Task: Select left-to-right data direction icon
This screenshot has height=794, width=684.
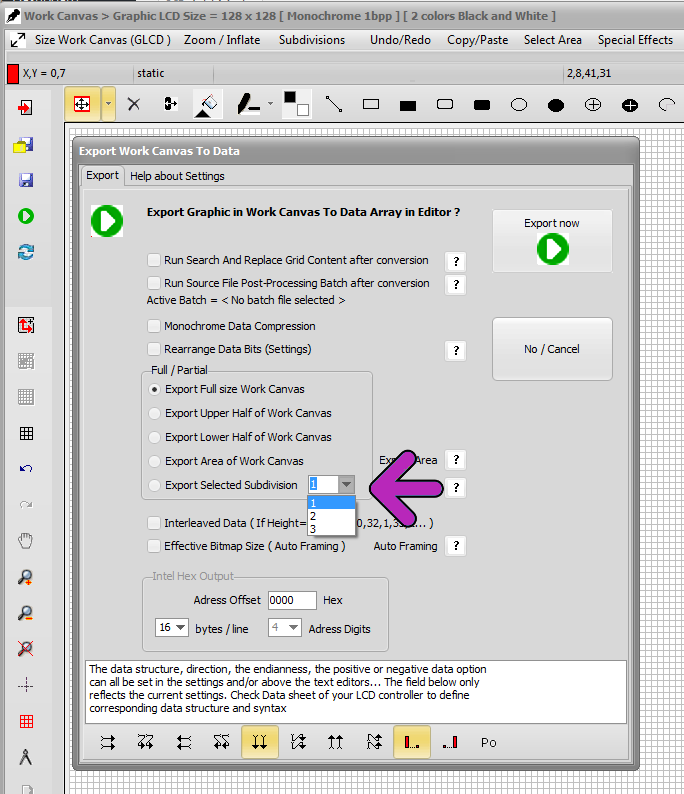Action: point(108,742)
